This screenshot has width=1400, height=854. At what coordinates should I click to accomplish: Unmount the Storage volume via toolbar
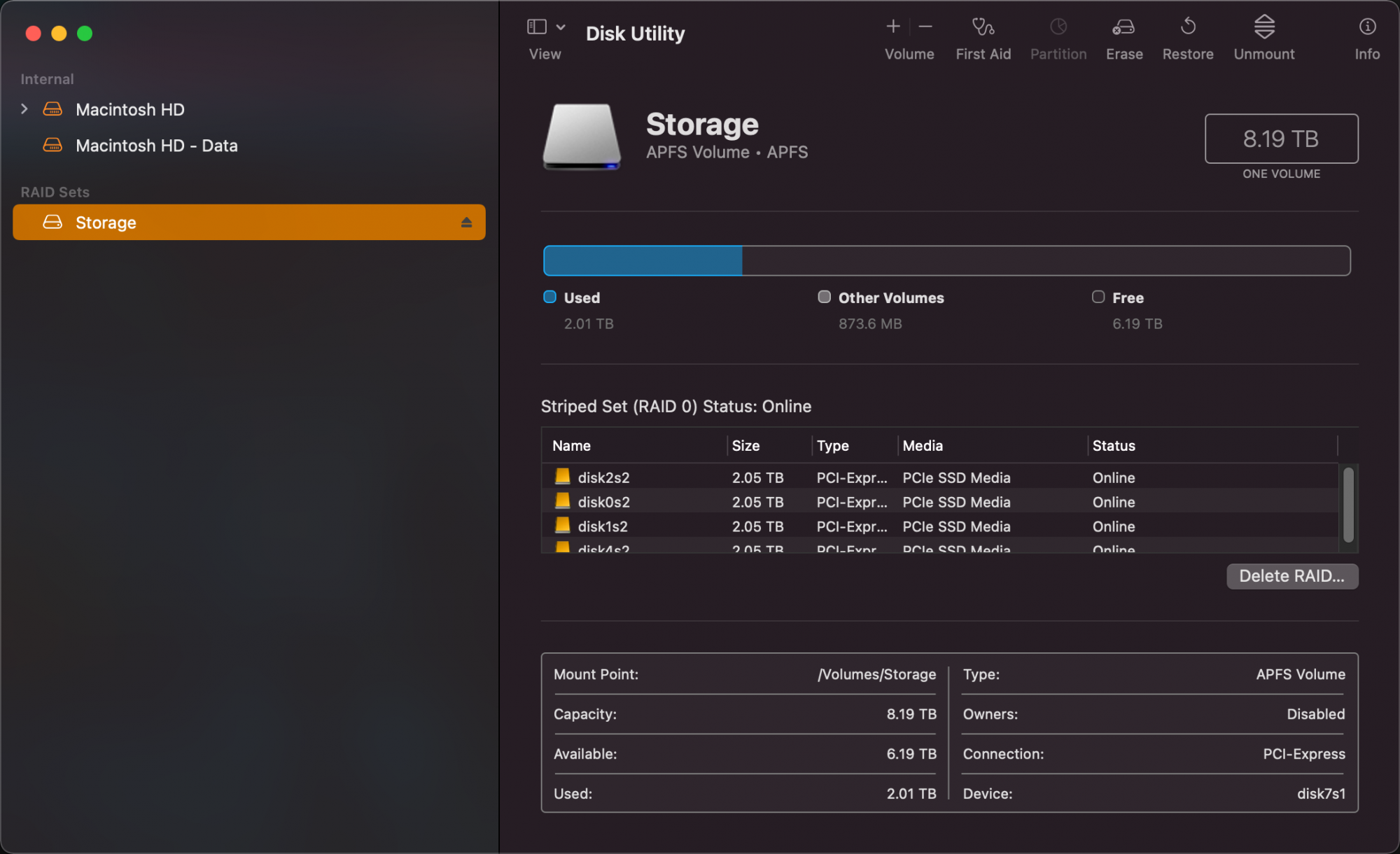click(x=1263, y=27)
